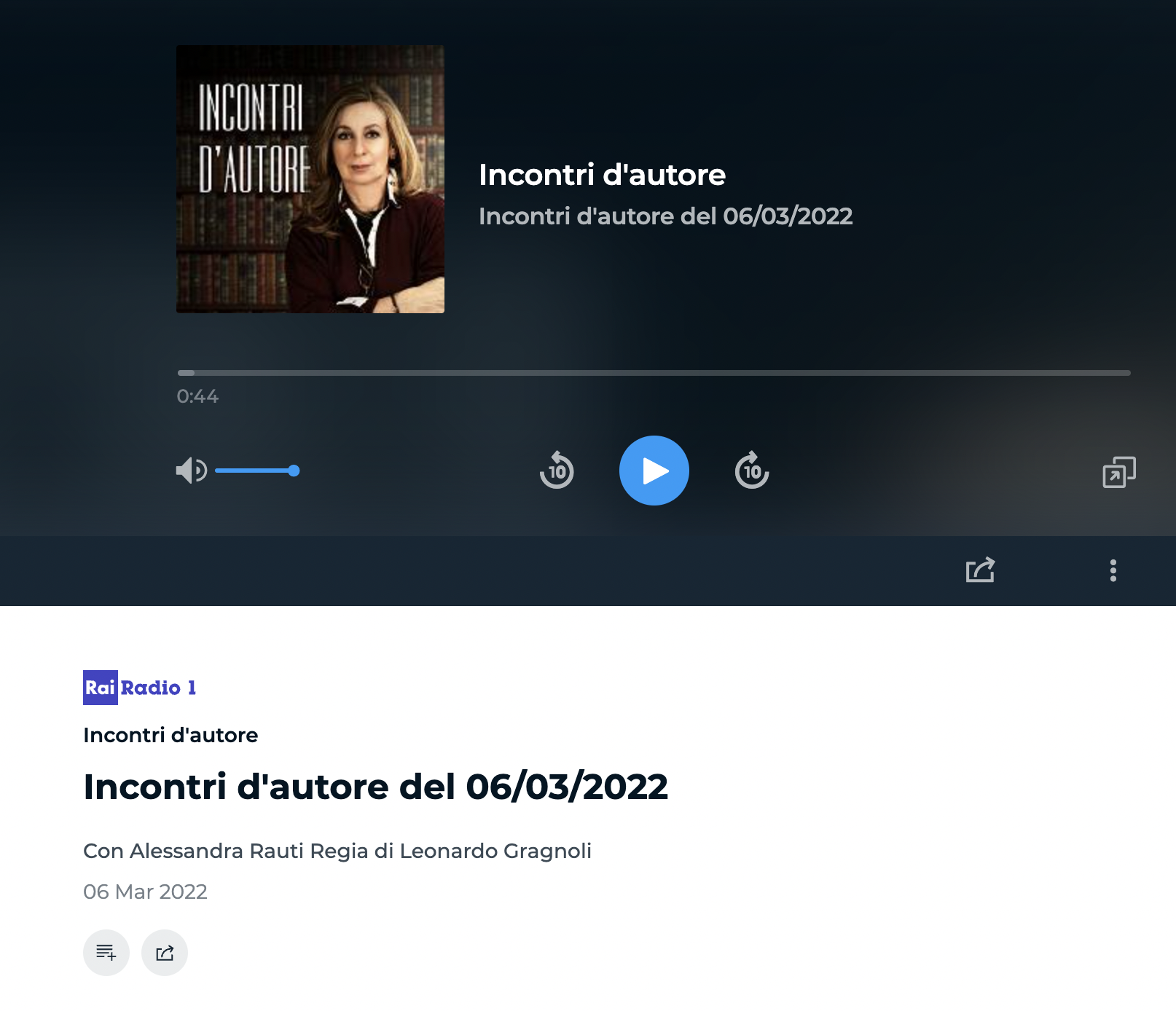Click the 0:44 elapsed time label

click(x=197, y=396)
